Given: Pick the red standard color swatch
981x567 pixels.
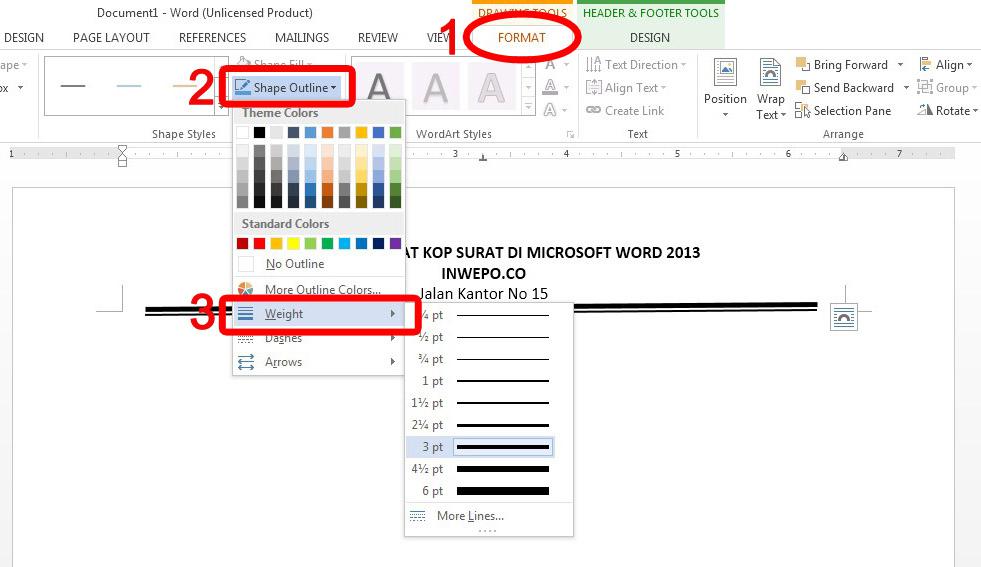Looking at the screenshot, I should [x=260, y=243].
